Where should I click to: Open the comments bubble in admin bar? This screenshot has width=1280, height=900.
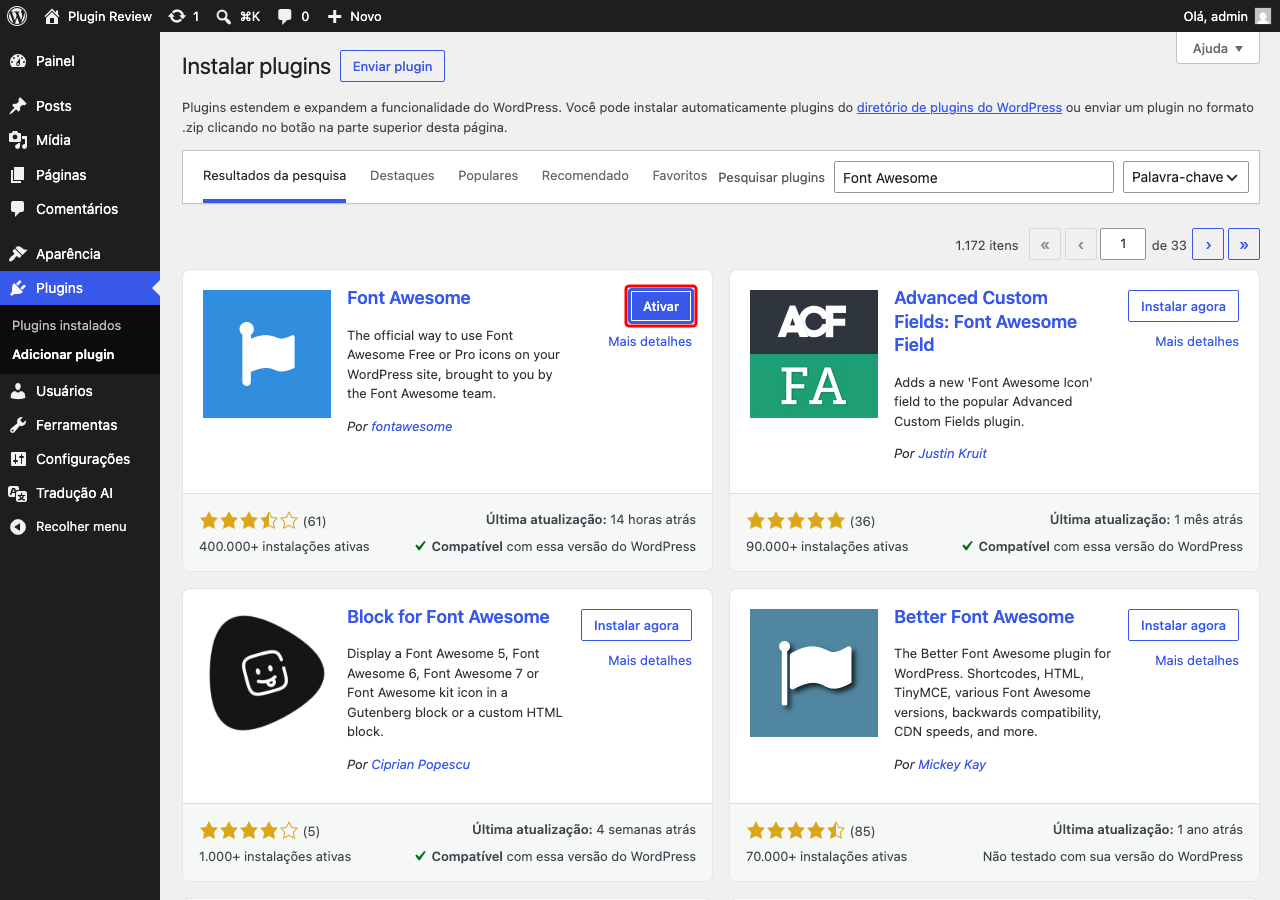[285, 16]
